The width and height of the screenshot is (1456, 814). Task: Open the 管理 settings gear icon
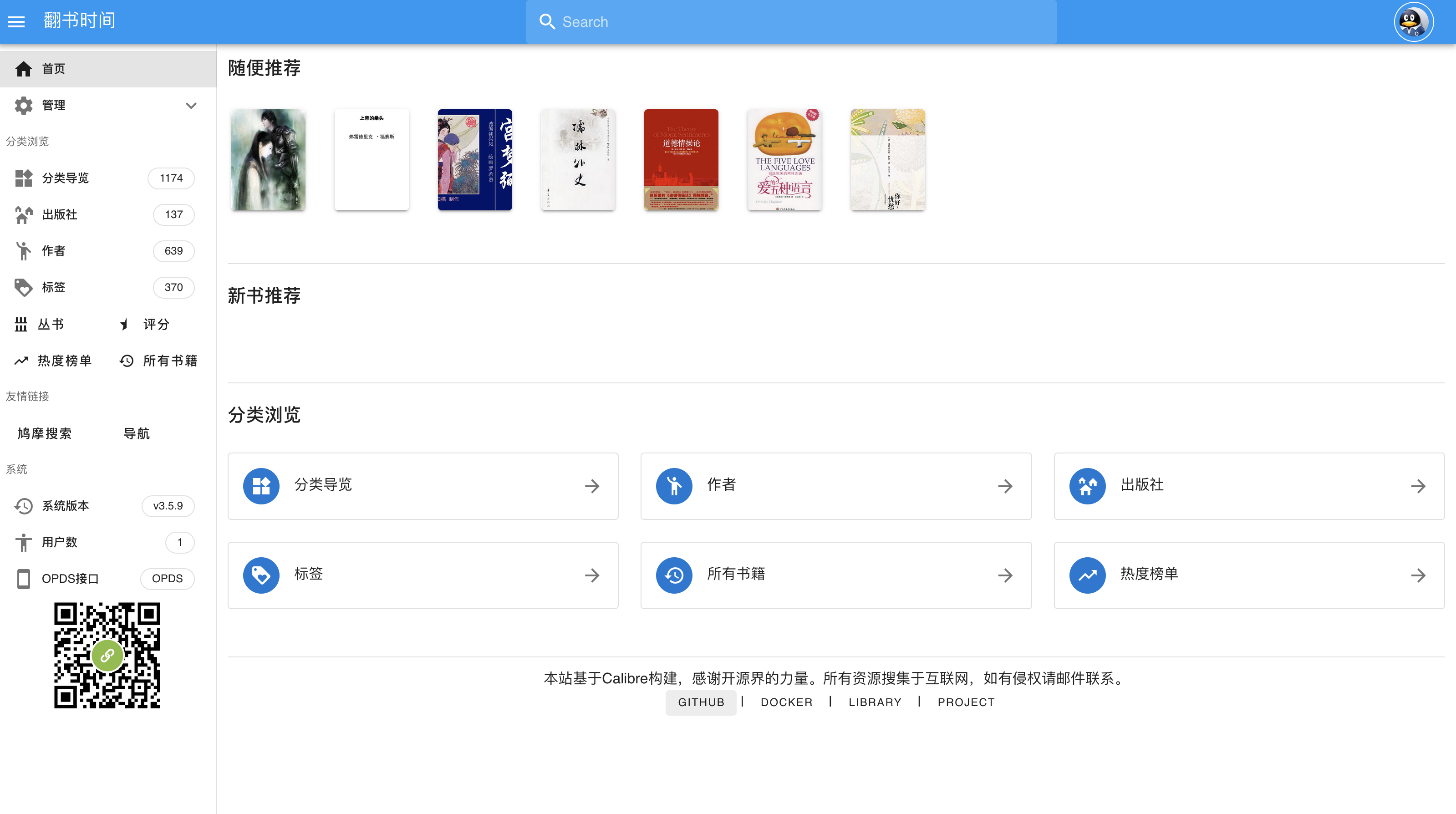click(x=24, y=105)
